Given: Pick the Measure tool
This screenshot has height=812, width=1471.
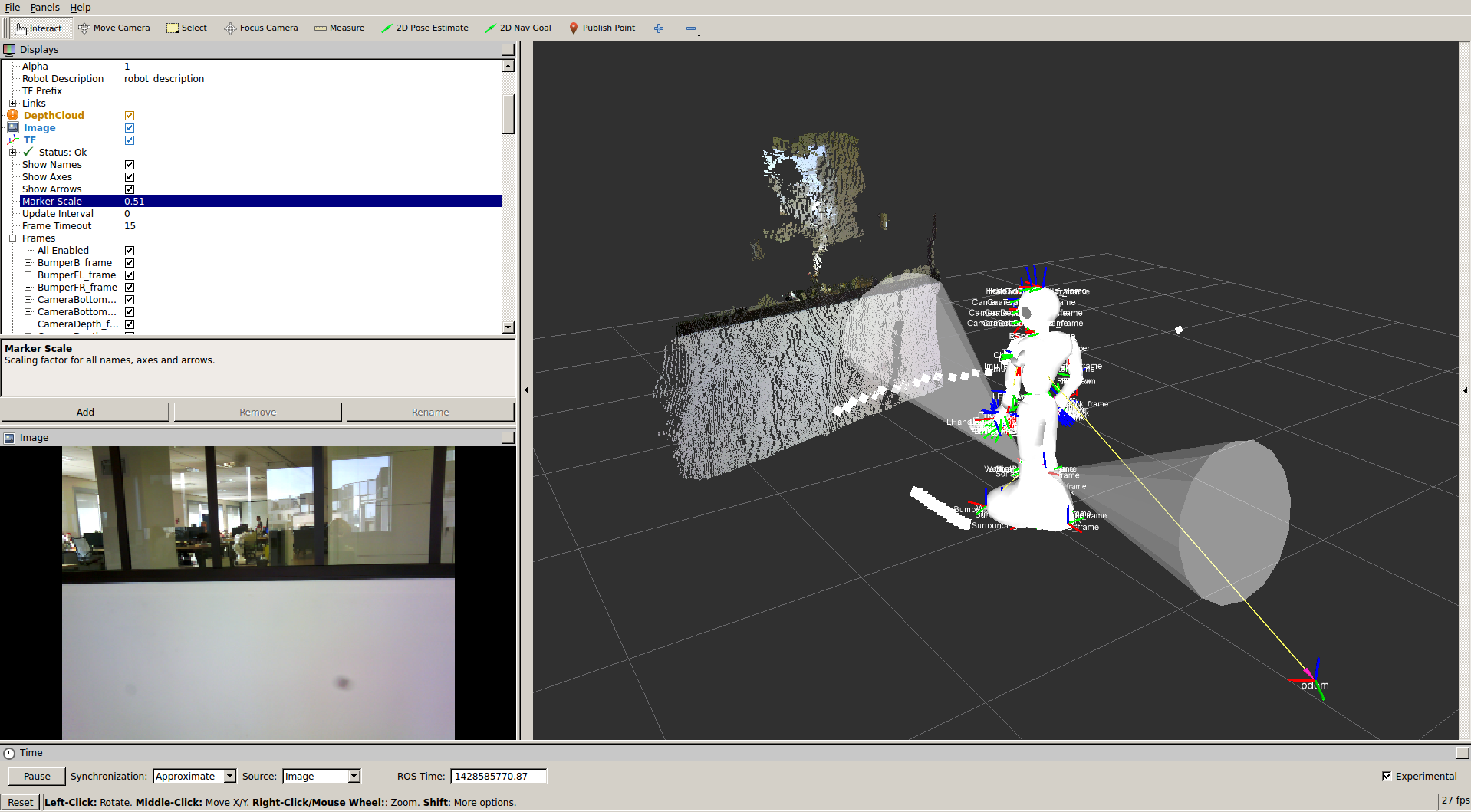Looking at the screenshot, I should coord(339,28).
